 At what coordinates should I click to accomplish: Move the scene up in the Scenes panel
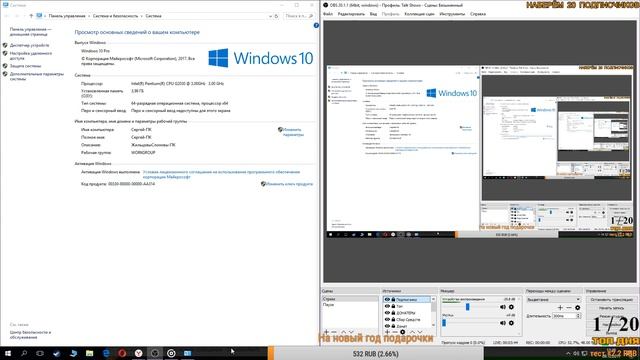pyautogui.click(x=343, y=332)
